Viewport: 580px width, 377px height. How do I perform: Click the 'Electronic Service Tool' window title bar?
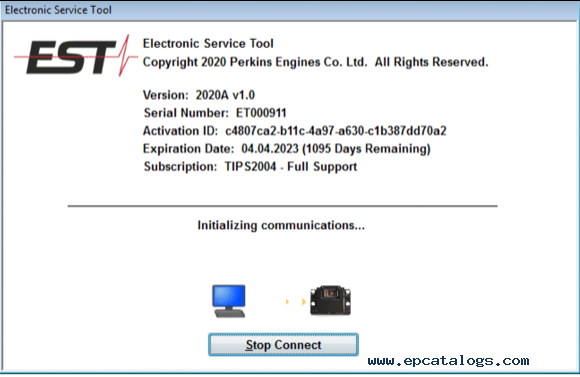(x=290, y=10)
